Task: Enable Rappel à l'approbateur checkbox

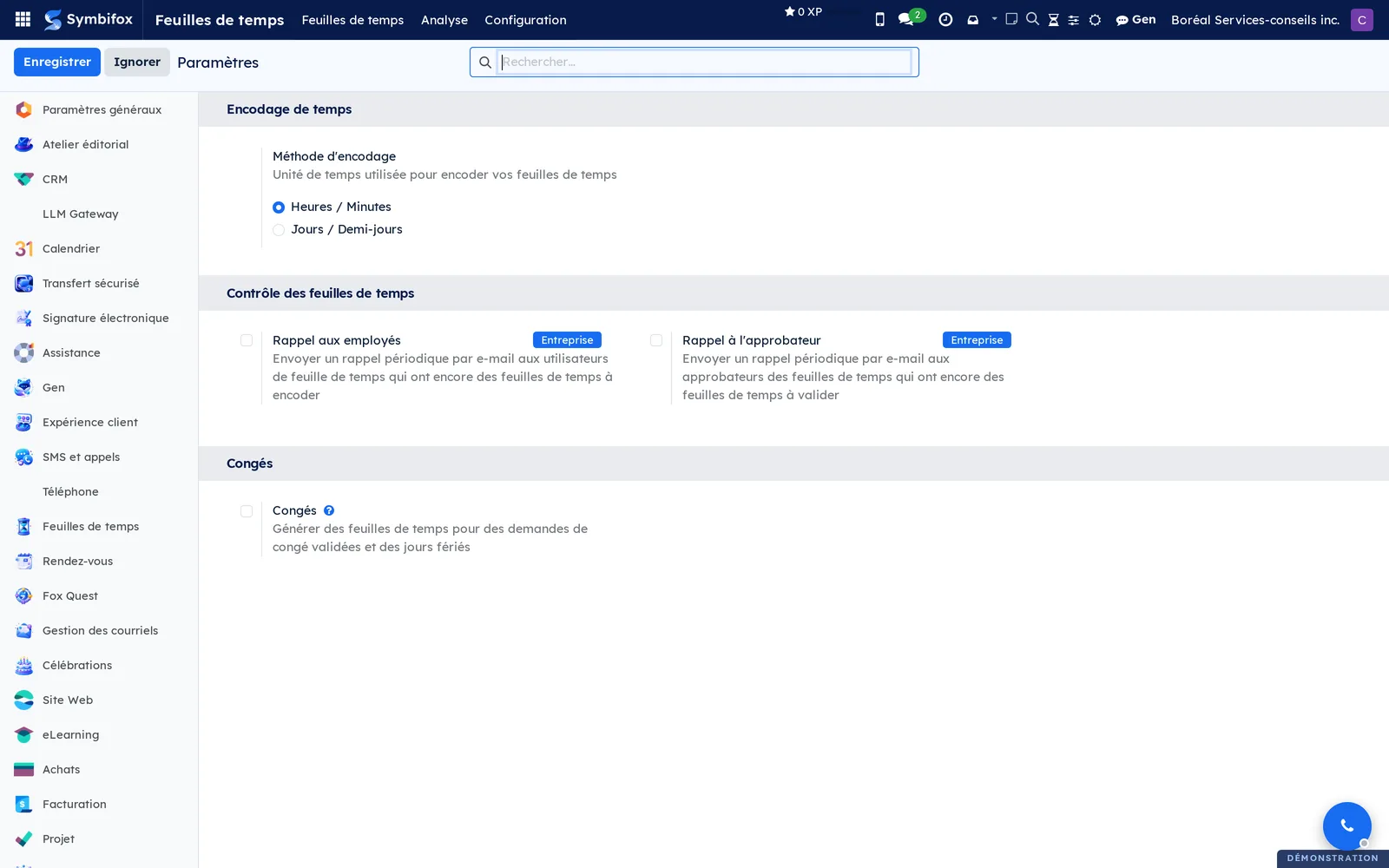Action: (656, 340)
